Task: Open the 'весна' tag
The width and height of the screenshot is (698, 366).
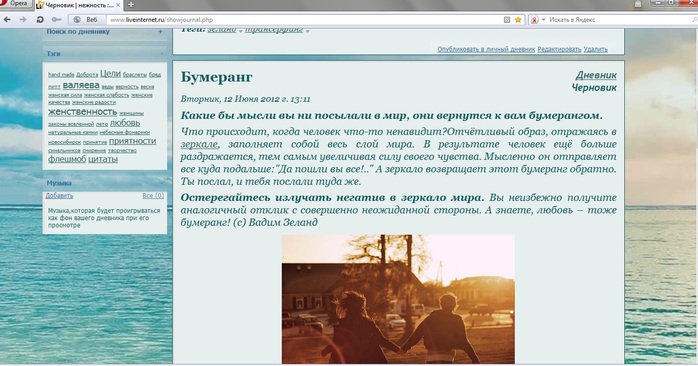Action: tap(147, 87)
